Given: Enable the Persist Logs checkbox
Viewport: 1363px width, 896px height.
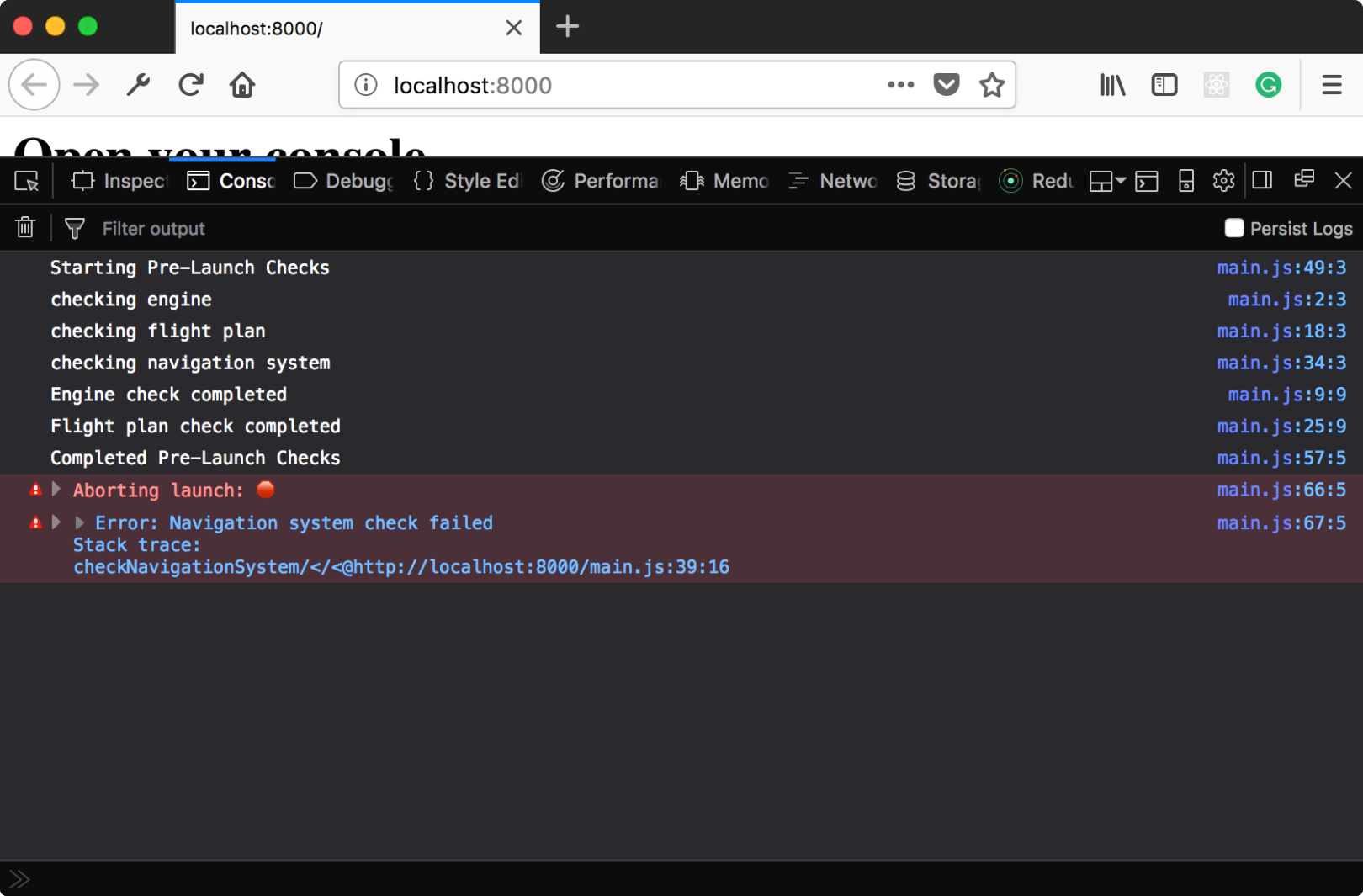Looking at the screenshot, I should (x=1234, y=228).
